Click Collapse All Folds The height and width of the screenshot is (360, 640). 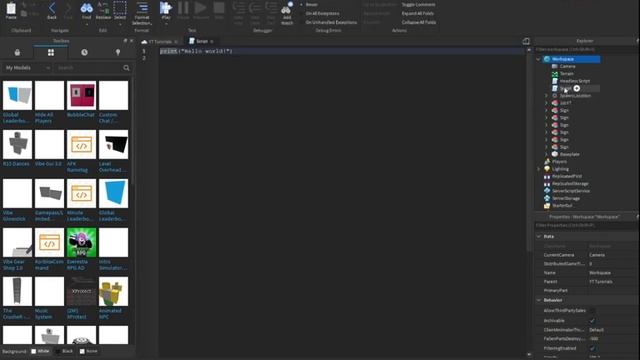419,22
